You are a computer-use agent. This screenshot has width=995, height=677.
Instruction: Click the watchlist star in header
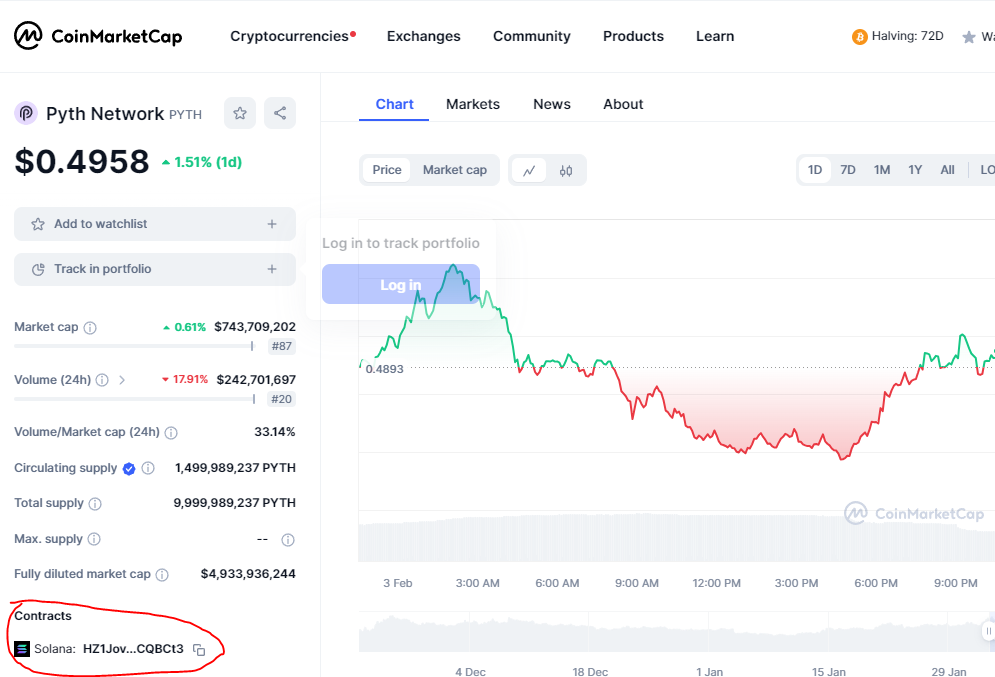click(x=968, y=37)
